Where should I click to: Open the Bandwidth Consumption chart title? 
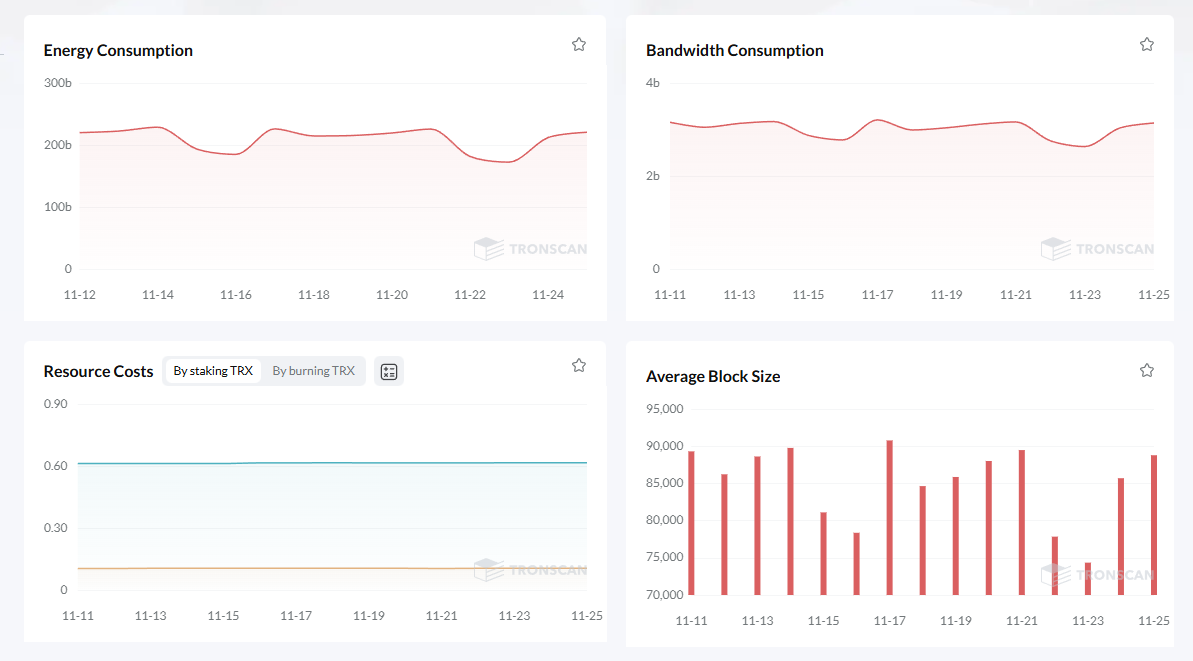pyautogui.click(x=734, y=50)
